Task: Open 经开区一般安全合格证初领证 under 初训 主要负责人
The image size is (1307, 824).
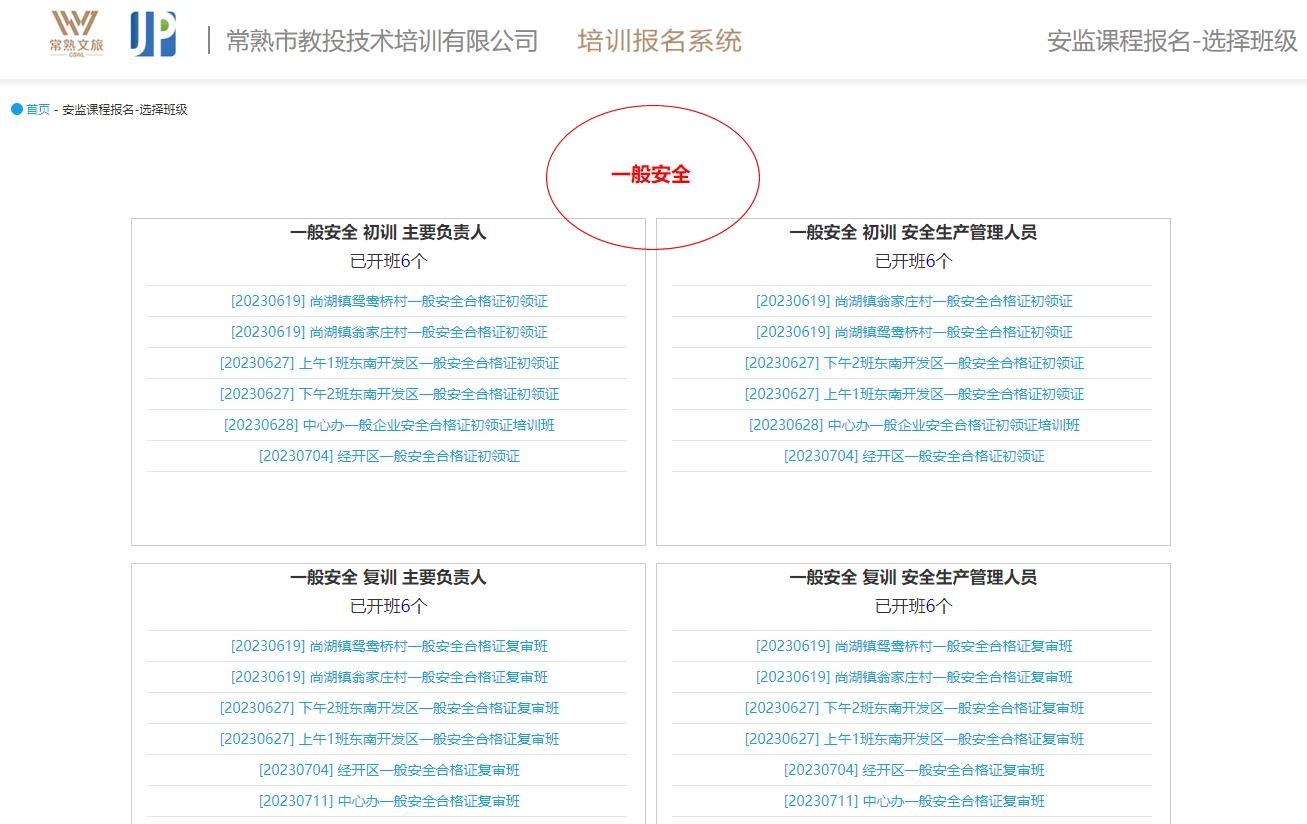Action: [x=390, y=456]
